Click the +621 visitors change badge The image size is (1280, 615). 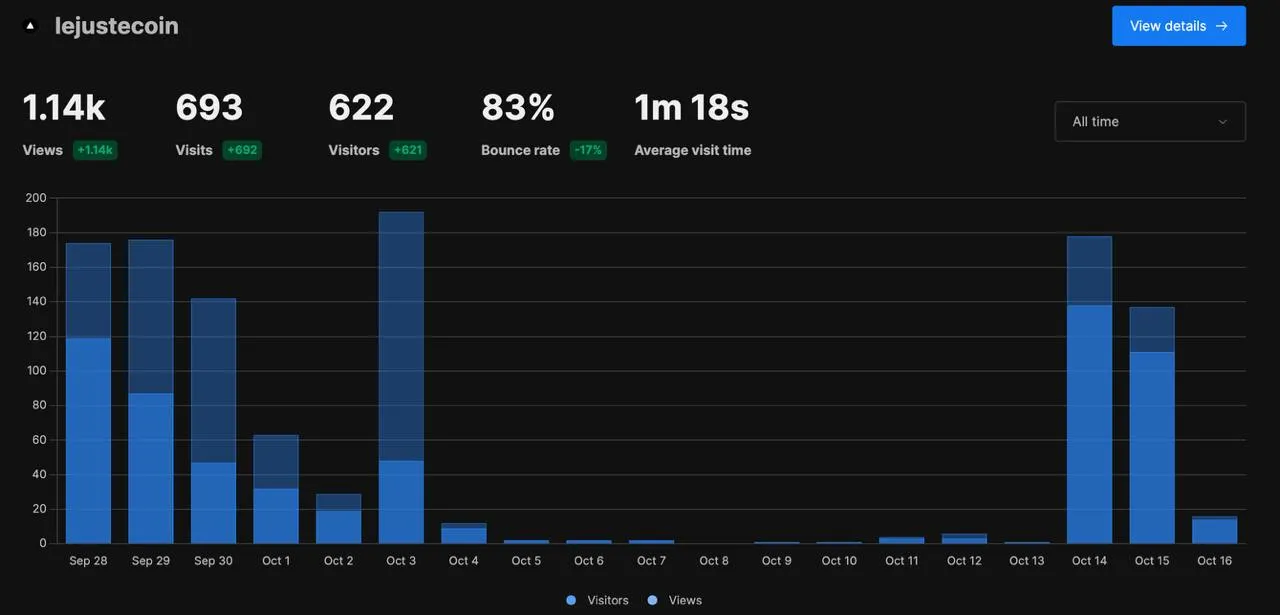click(x=408, y=150)
